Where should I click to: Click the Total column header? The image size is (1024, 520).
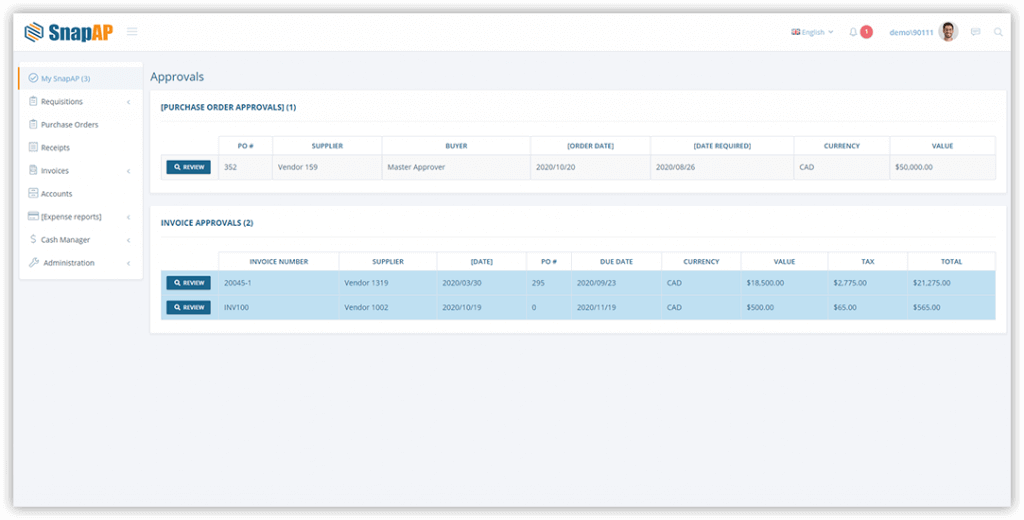pos(952,261)
